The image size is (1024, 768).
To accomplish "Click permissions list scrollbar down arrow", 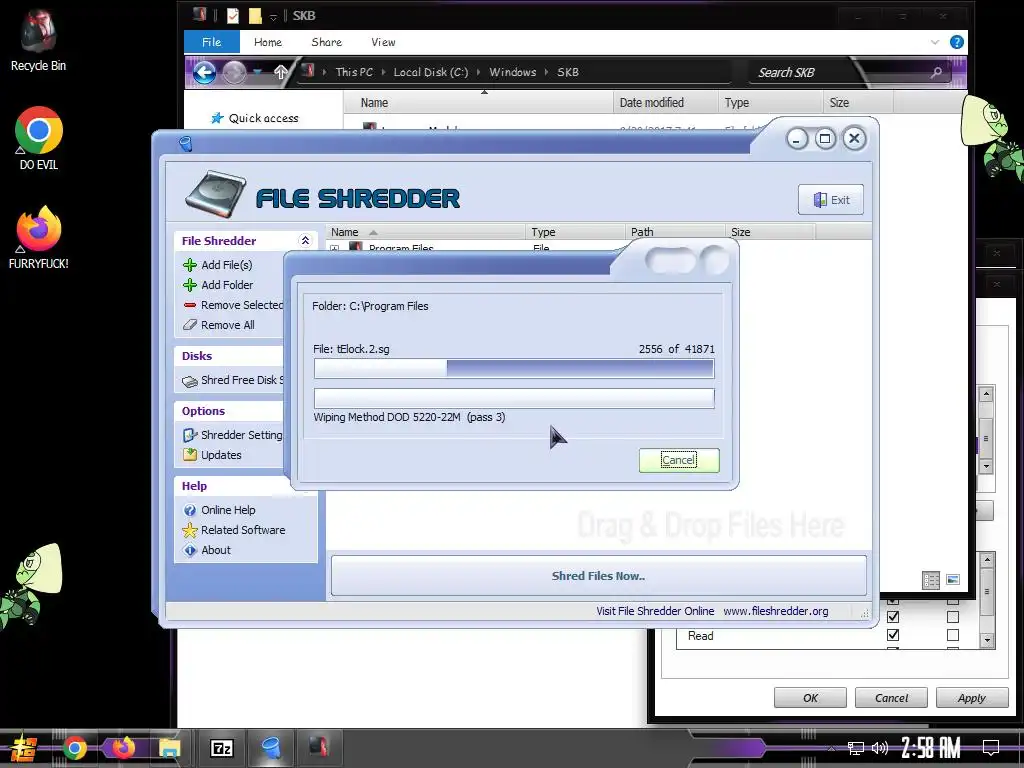I will pos(987,640).
